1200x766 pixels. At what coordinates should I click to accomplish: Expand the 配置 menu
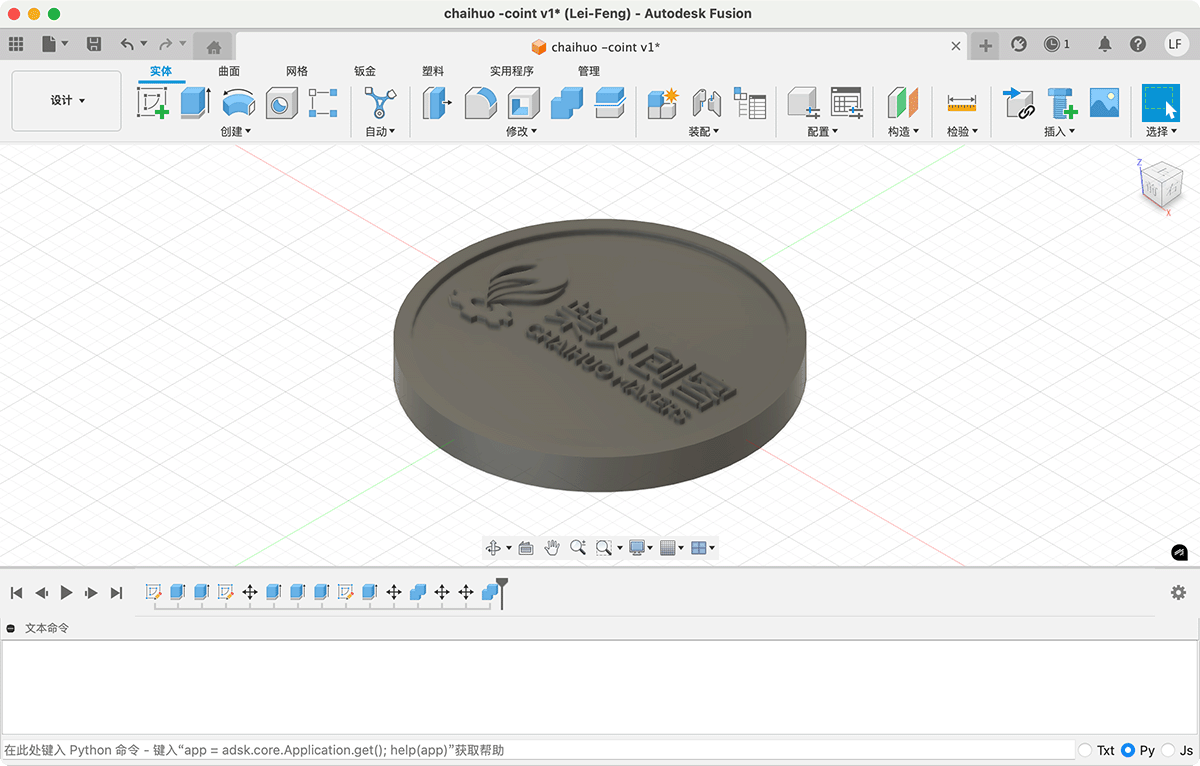click(x=823, y=131)
